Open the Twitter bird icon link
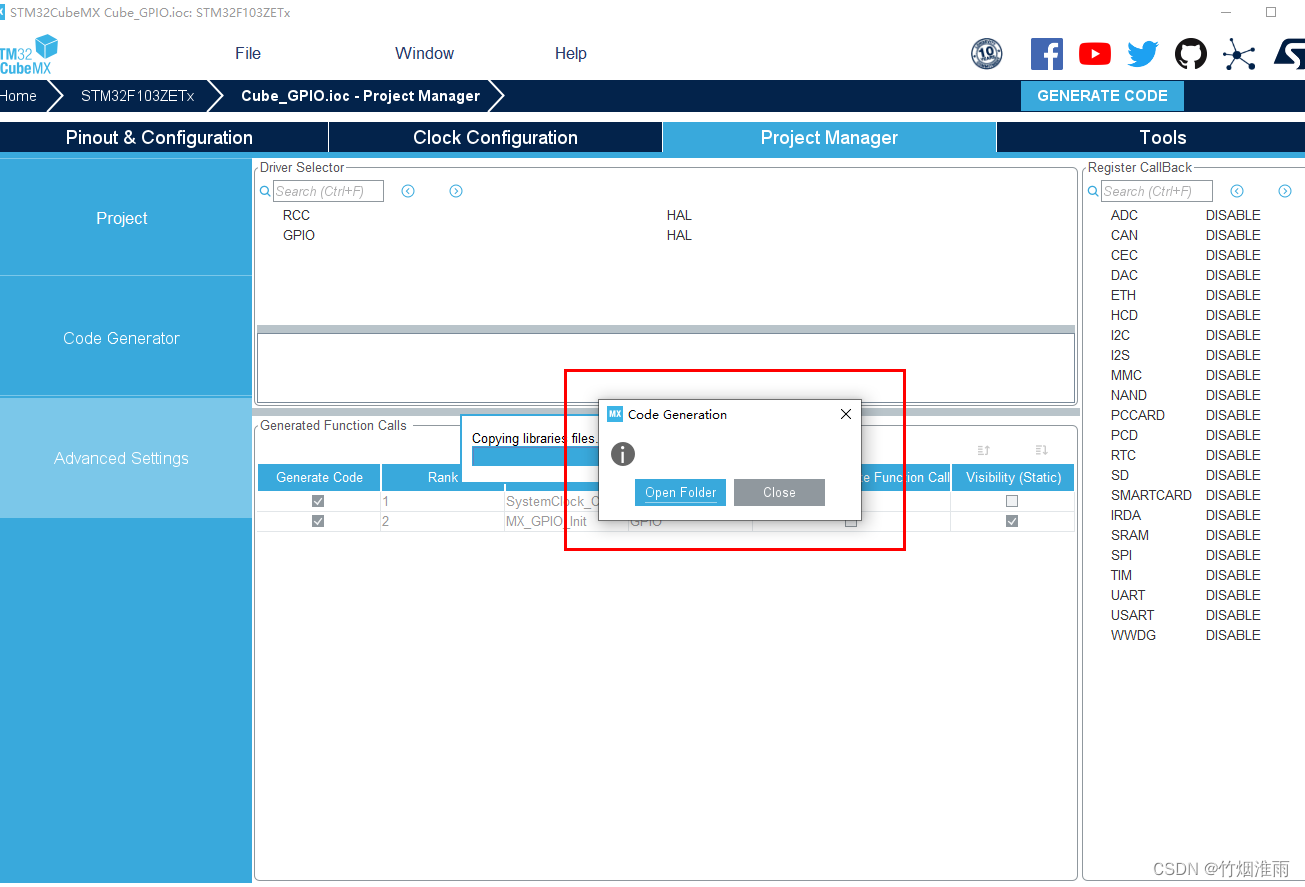This screenshot has width=1305, height=887. click(x=1143, y=54)
